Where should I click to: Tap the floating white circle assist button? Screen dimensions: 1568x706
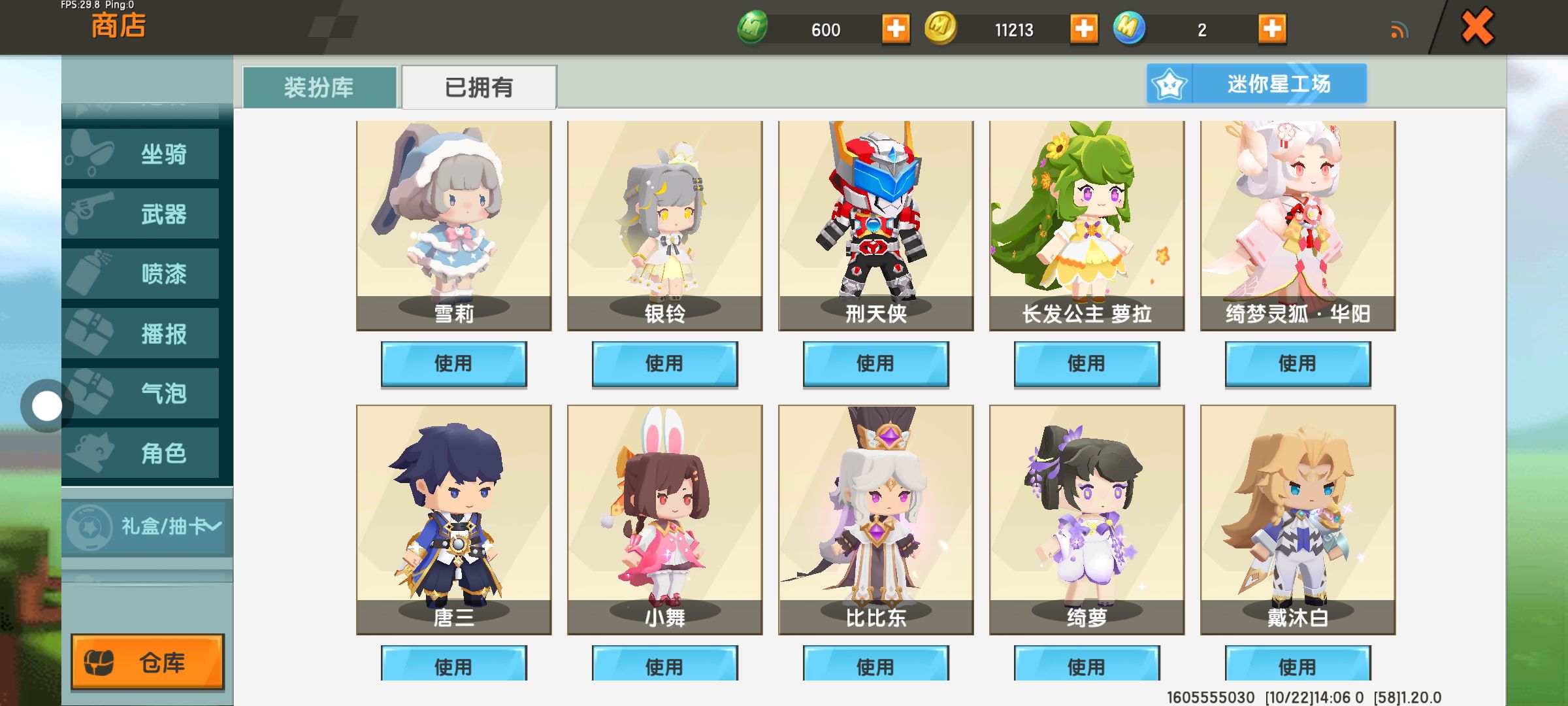[46, 406]
